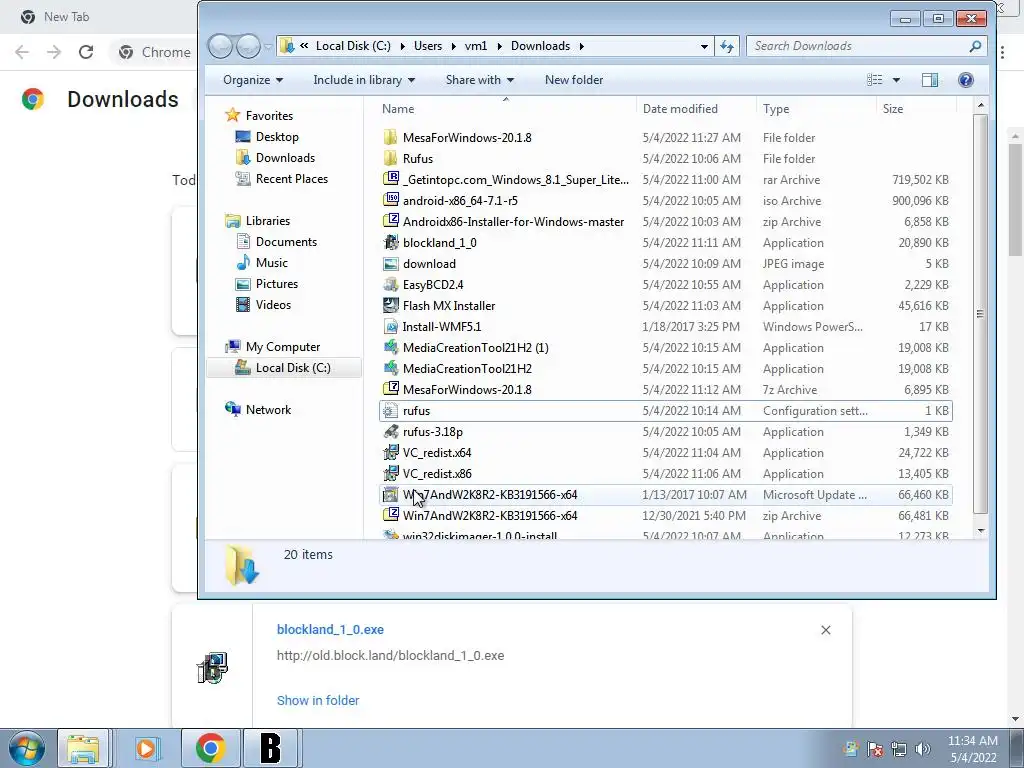The image size is (1024, 768).
Task: Go forward in Explorer navigation
Action: click(248, 46)
